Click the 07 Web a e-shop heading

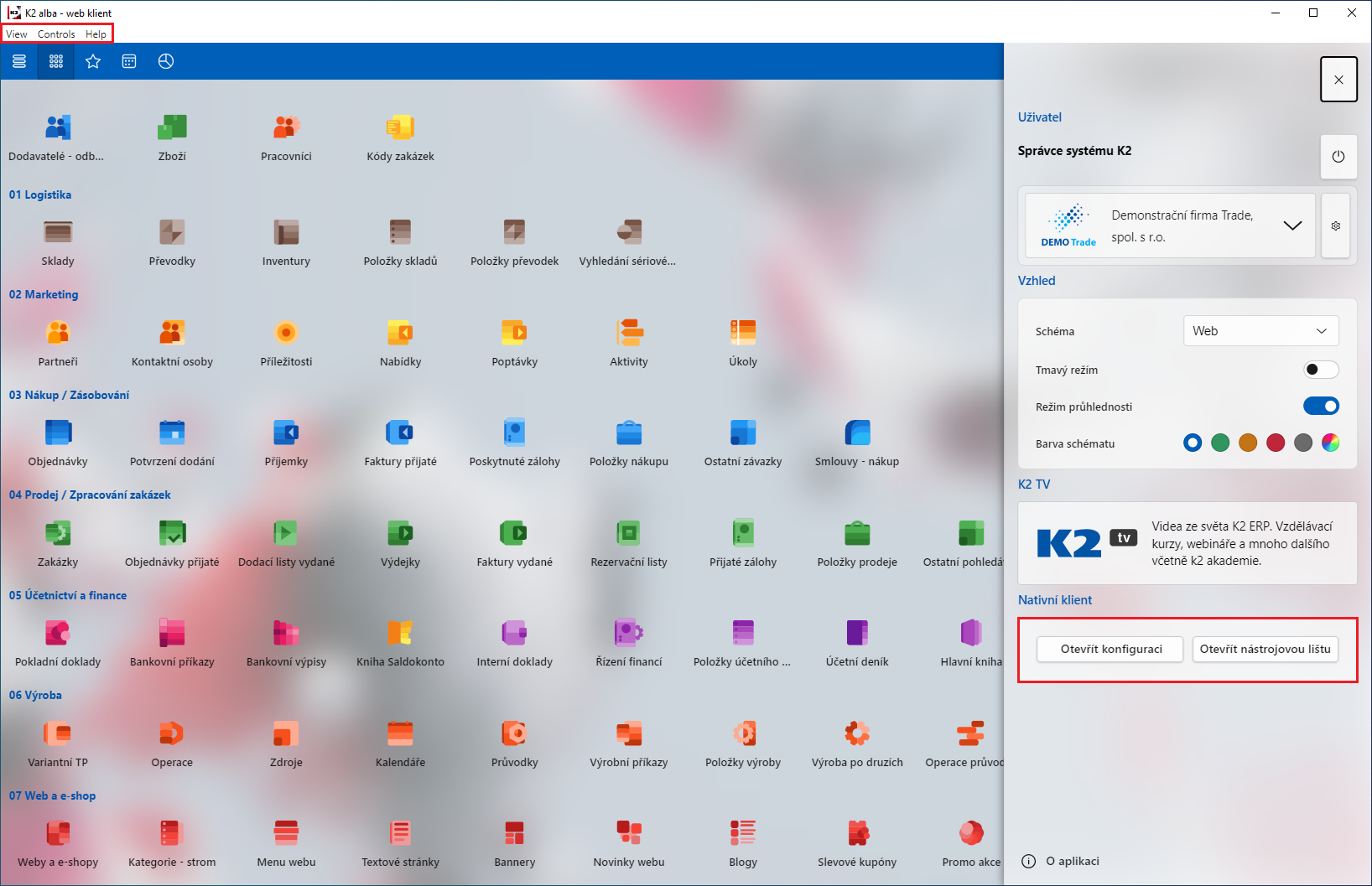click(52, 795)
